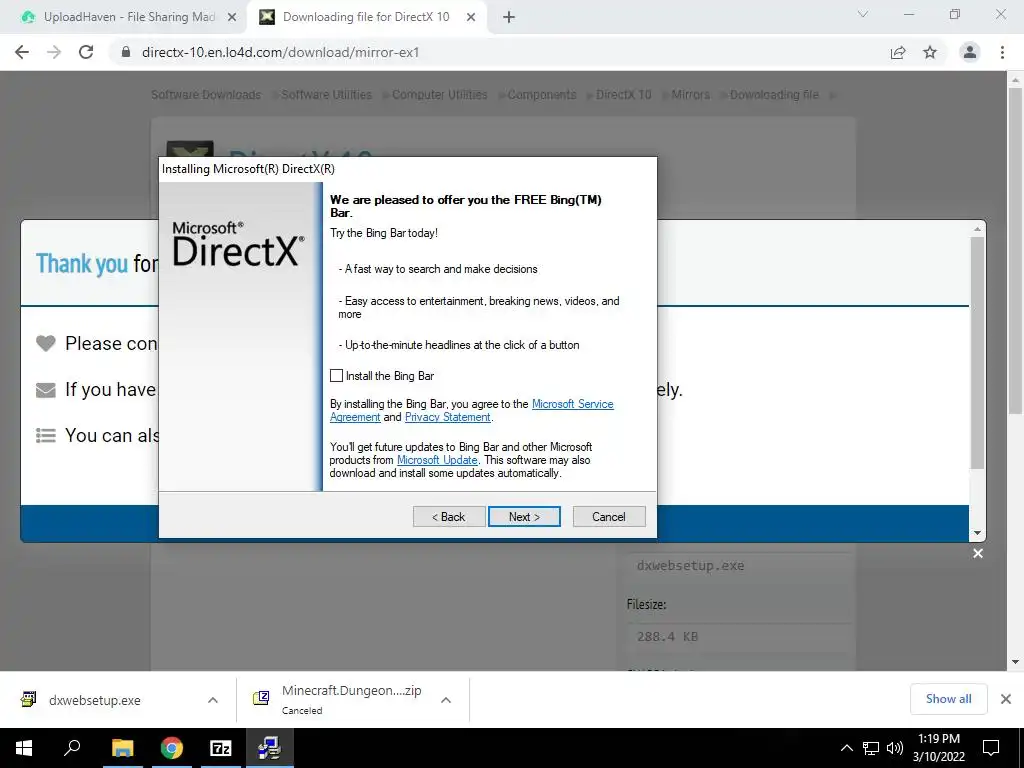Check the Install the Bing Bar checkbox

coord(336,376)
